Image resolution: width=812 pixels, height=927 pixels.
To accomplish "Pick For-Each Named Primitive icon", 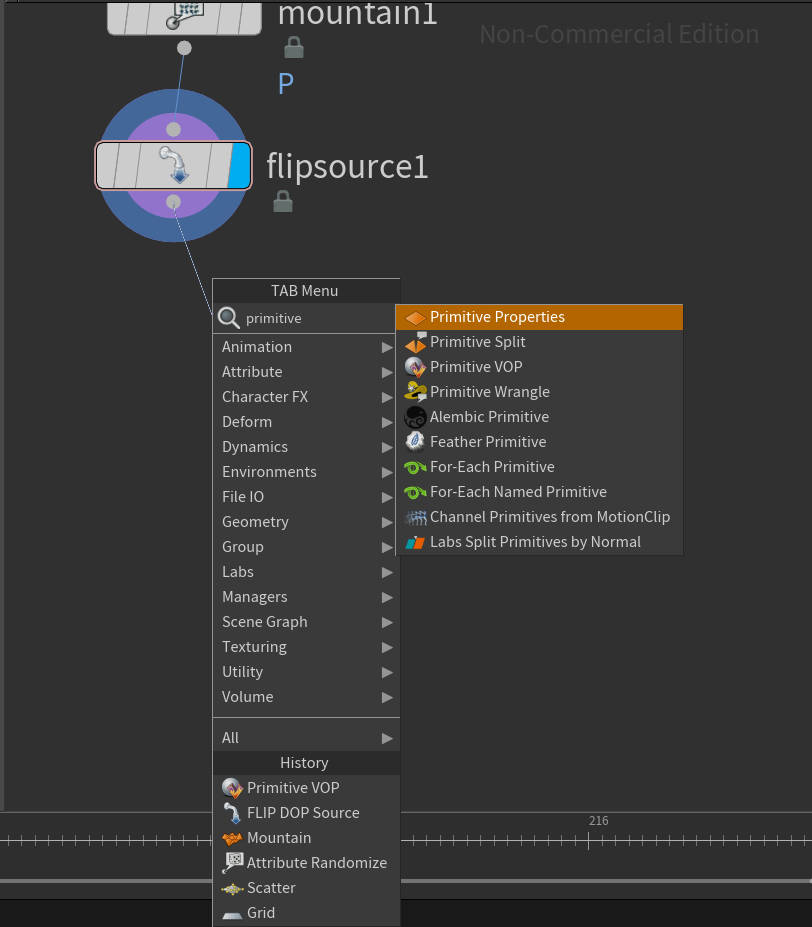I will (x=415, y=492).
